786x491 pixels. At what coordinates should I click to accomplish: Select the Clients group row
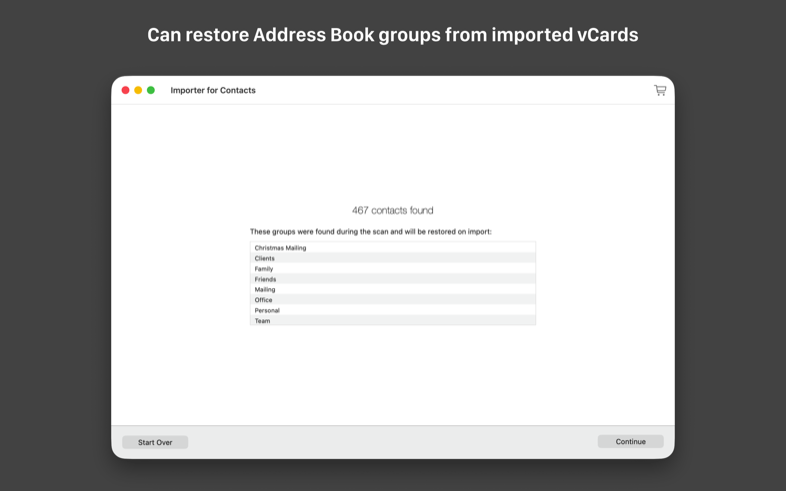click(392, 258)
